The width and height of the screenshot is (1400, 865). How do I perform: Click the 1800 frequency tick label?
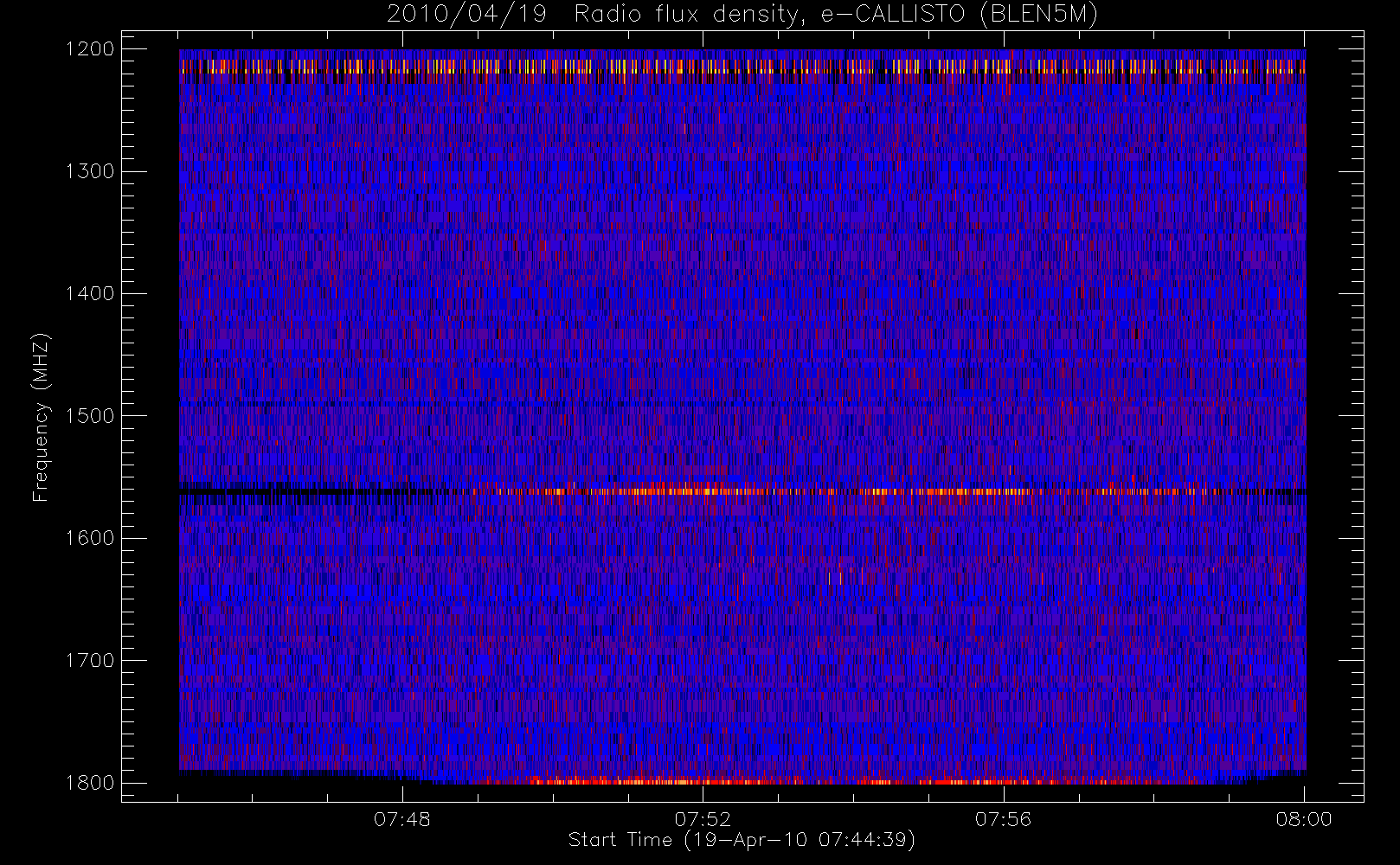(x=90, y=783)
